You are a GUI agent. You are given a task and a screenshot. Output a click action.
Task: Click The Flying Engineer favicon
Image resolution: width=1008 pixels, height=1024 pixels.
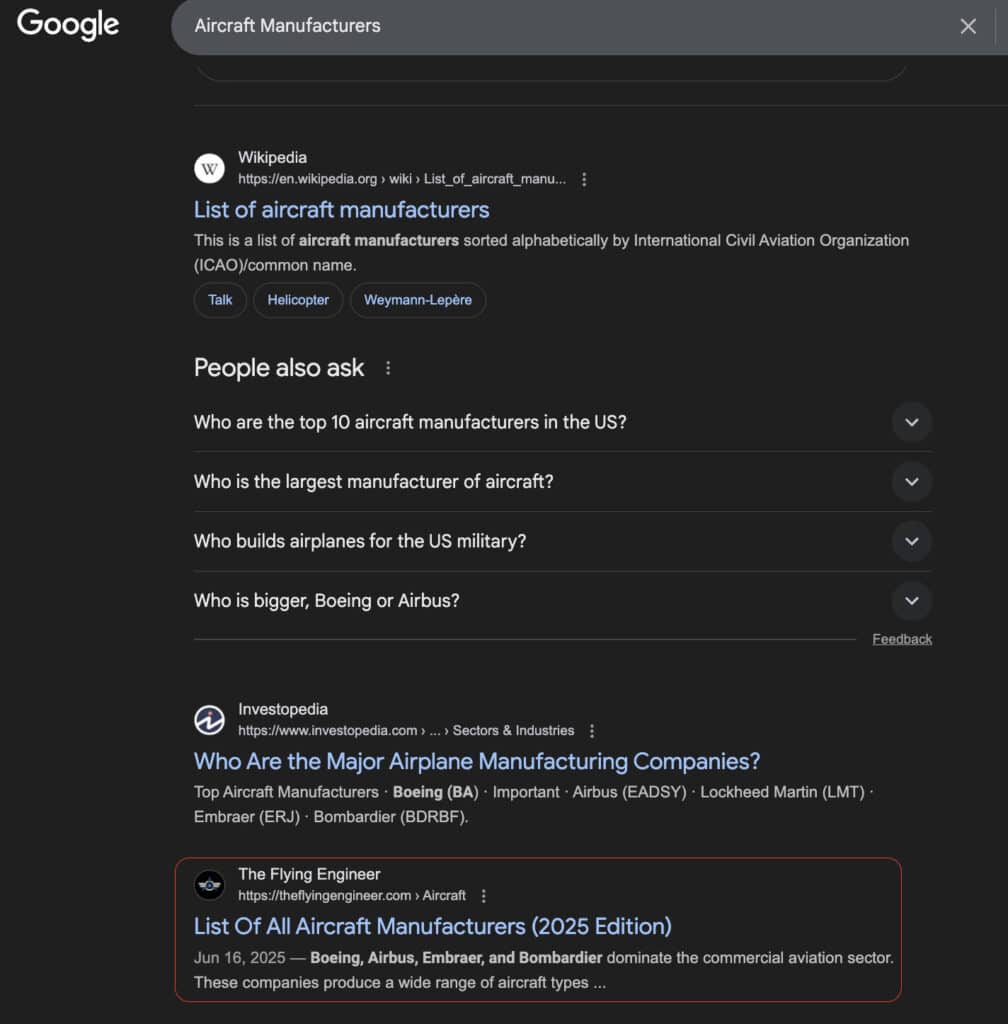tap(209, 885)
